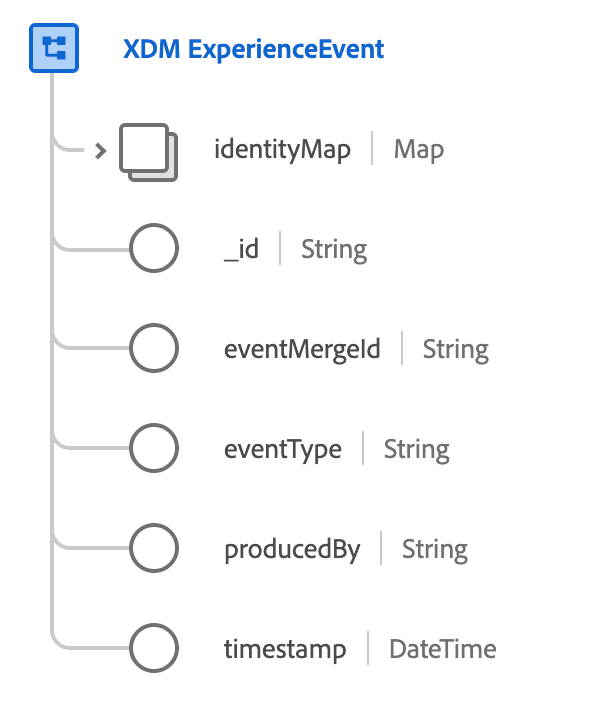Click the blue schema class icon
This screenshot has height=712, width=606.
coord(54,48)
